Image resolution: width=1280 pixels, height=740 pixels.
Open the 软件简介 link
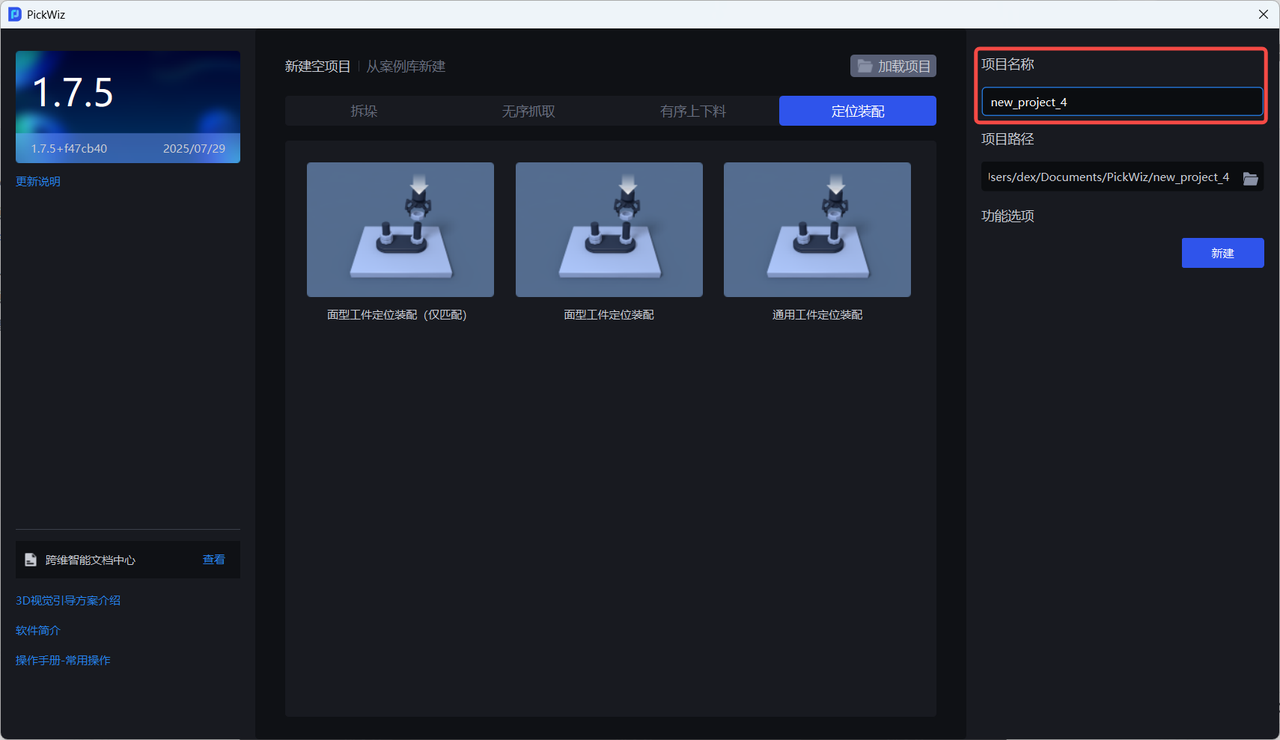tap(38, 630)
